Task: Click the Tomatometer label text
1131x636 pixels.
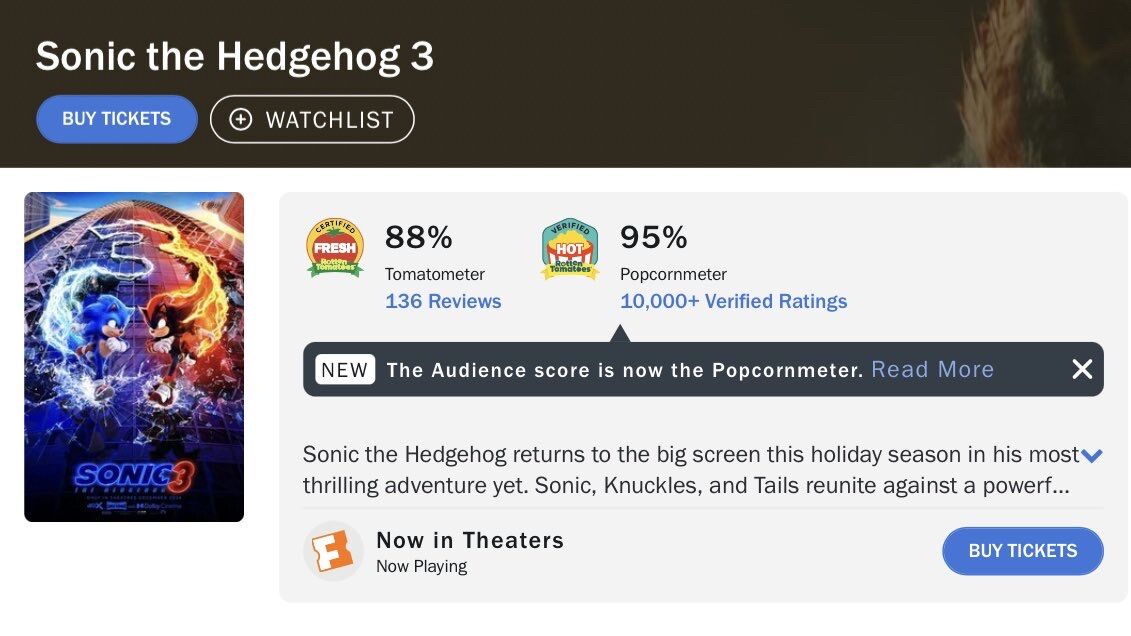Action: tap(435, 274)
